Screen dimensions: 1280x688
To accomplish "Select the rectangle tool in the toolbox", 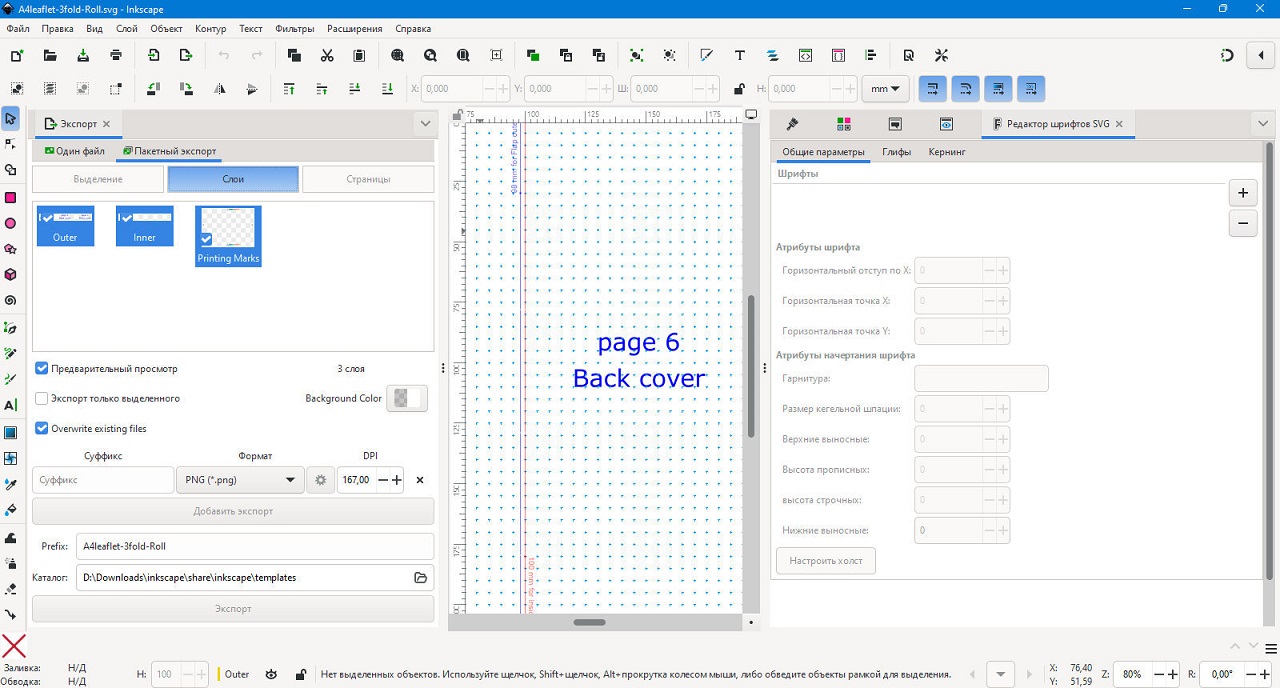I will click(x=11, y=198).
